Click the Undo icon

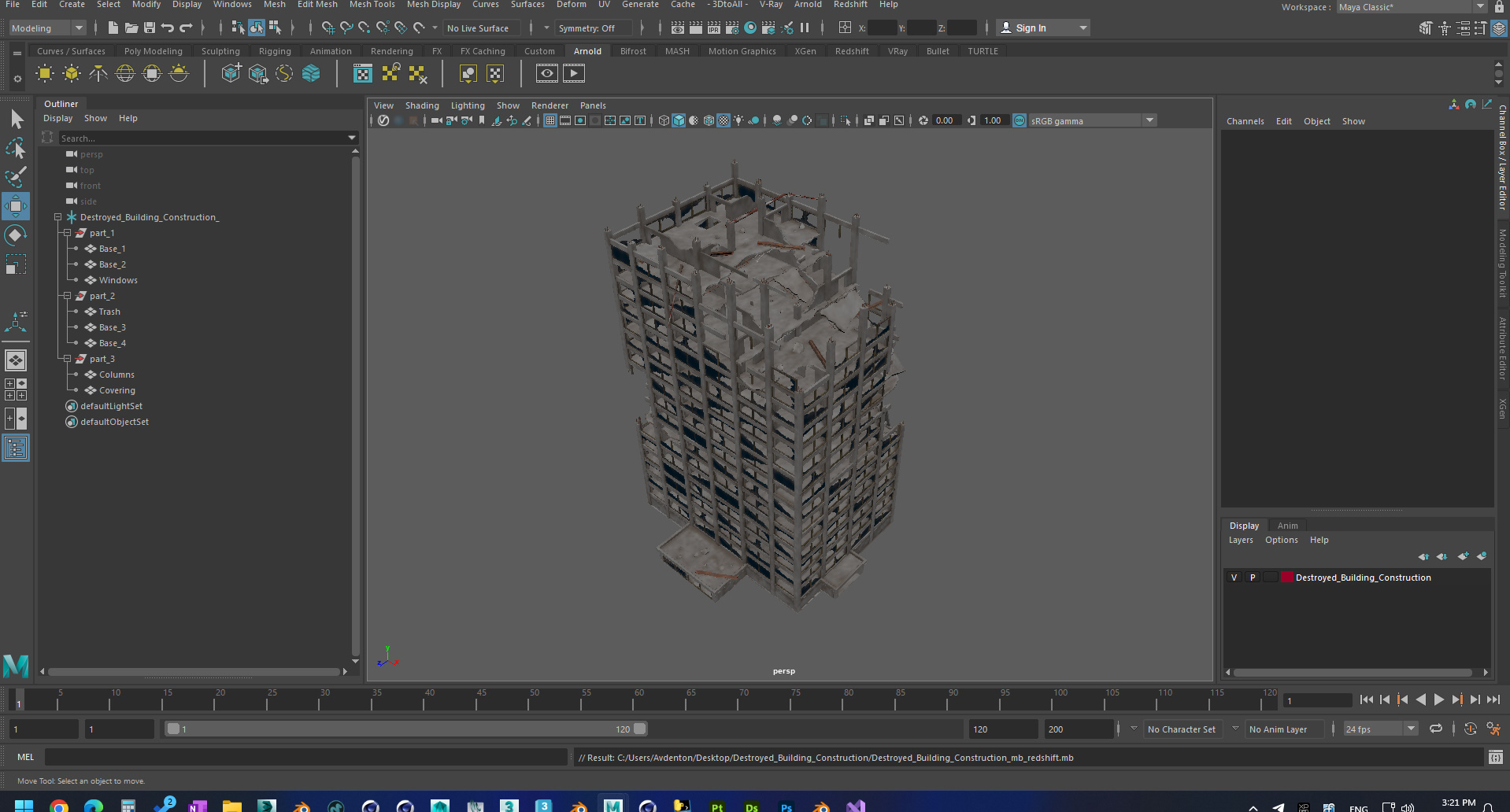(x=168, y=28)
